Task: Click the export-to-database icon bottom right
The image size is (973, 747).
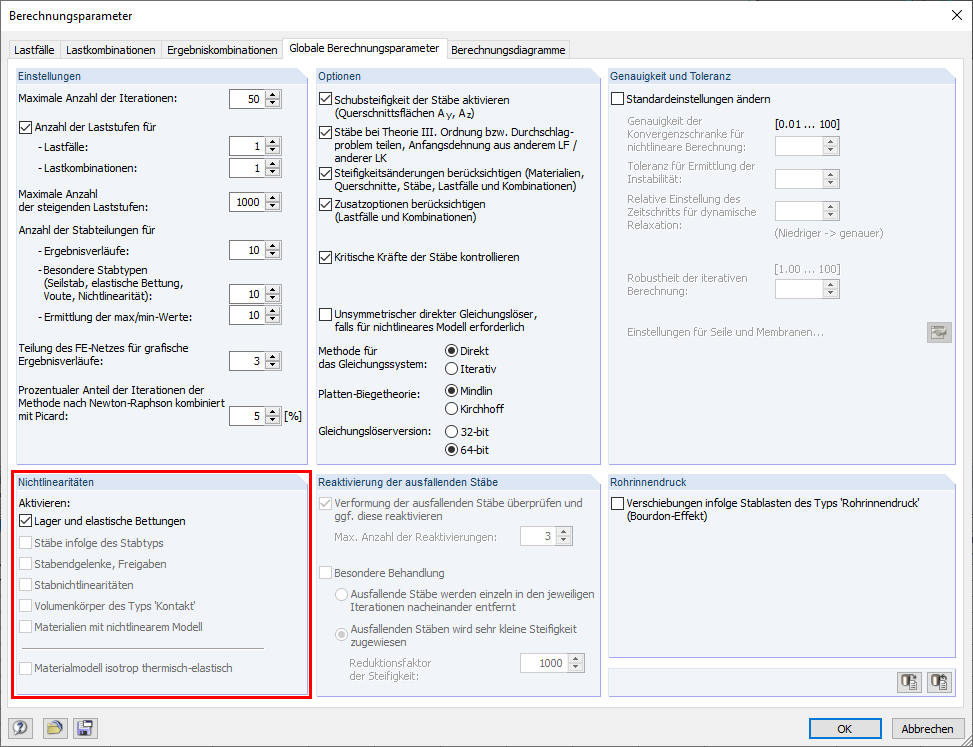Action: tap(909, 682)
